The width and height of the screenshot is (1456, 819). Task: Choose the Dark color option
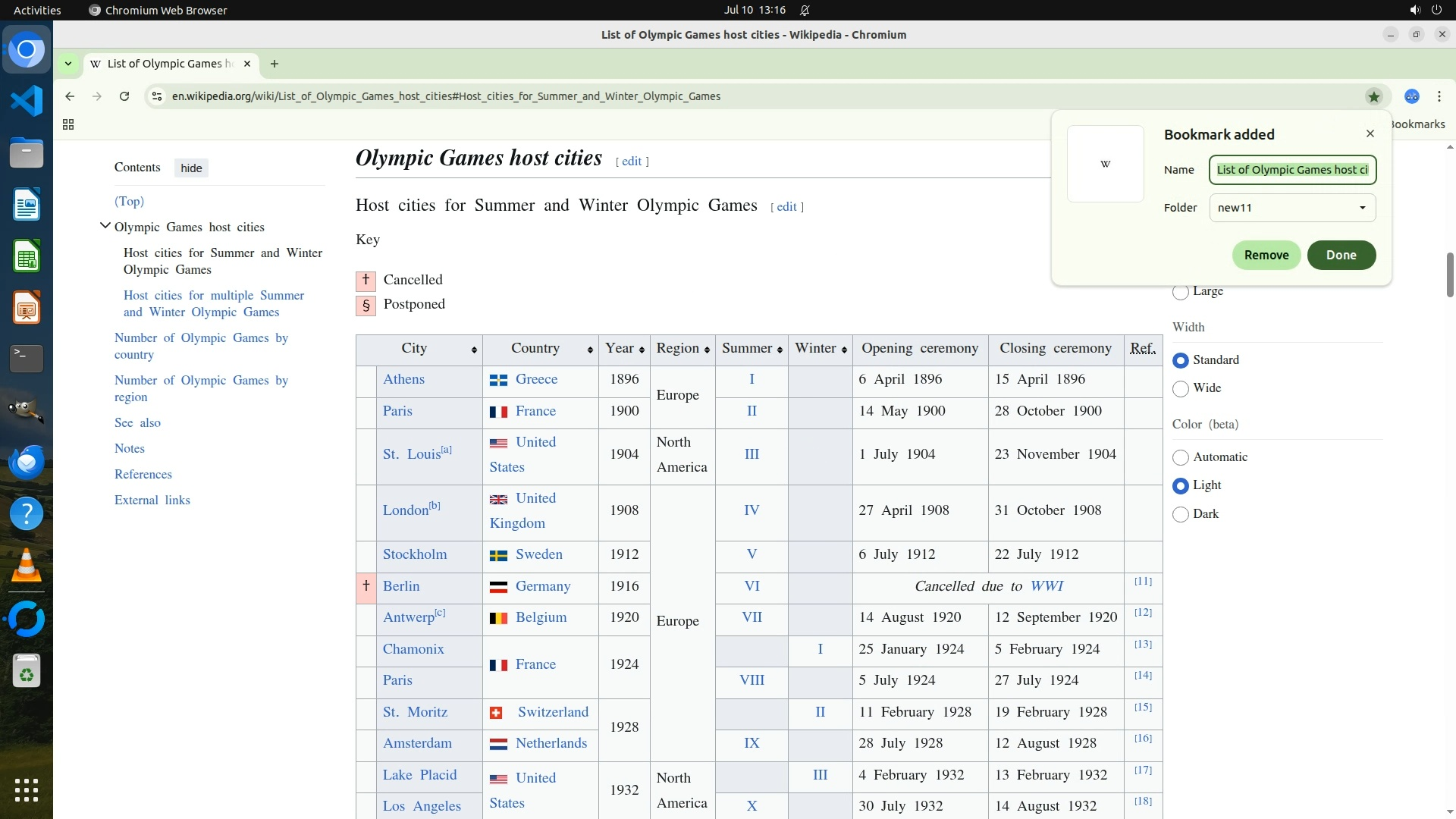(1181, 514)
